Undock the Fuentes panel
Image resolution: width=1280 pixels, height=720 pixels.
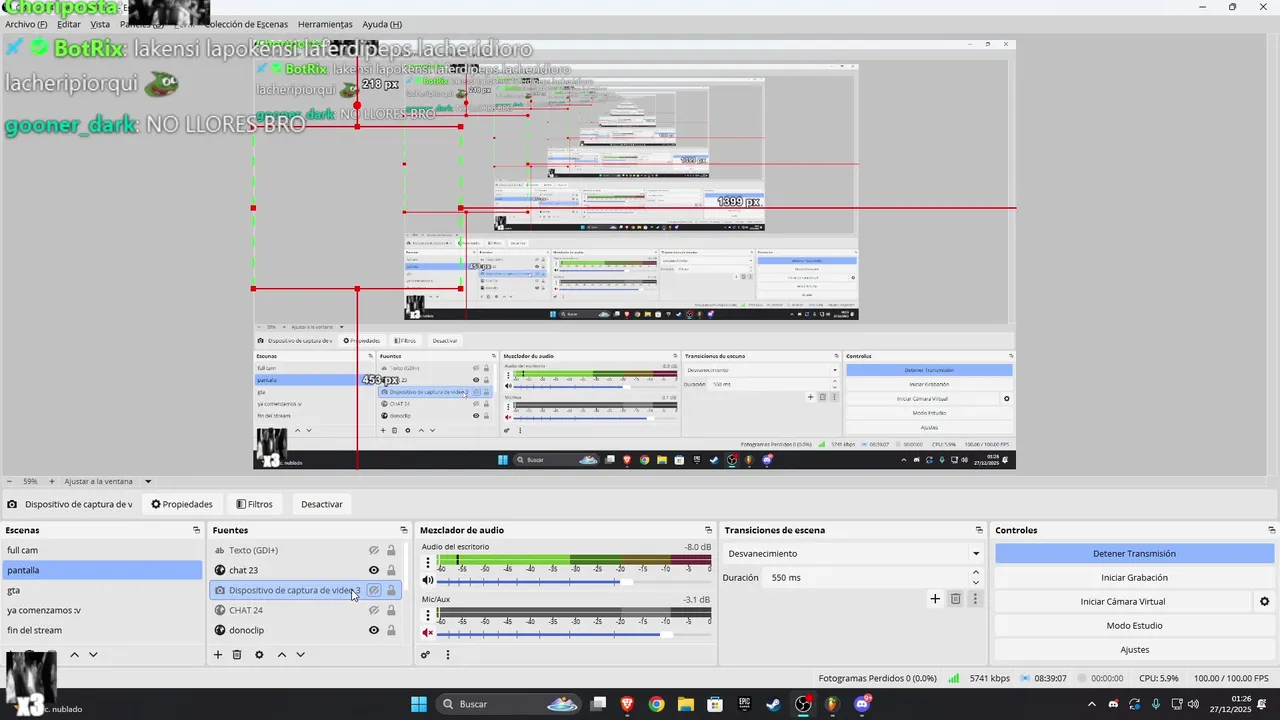click(404, 530)
